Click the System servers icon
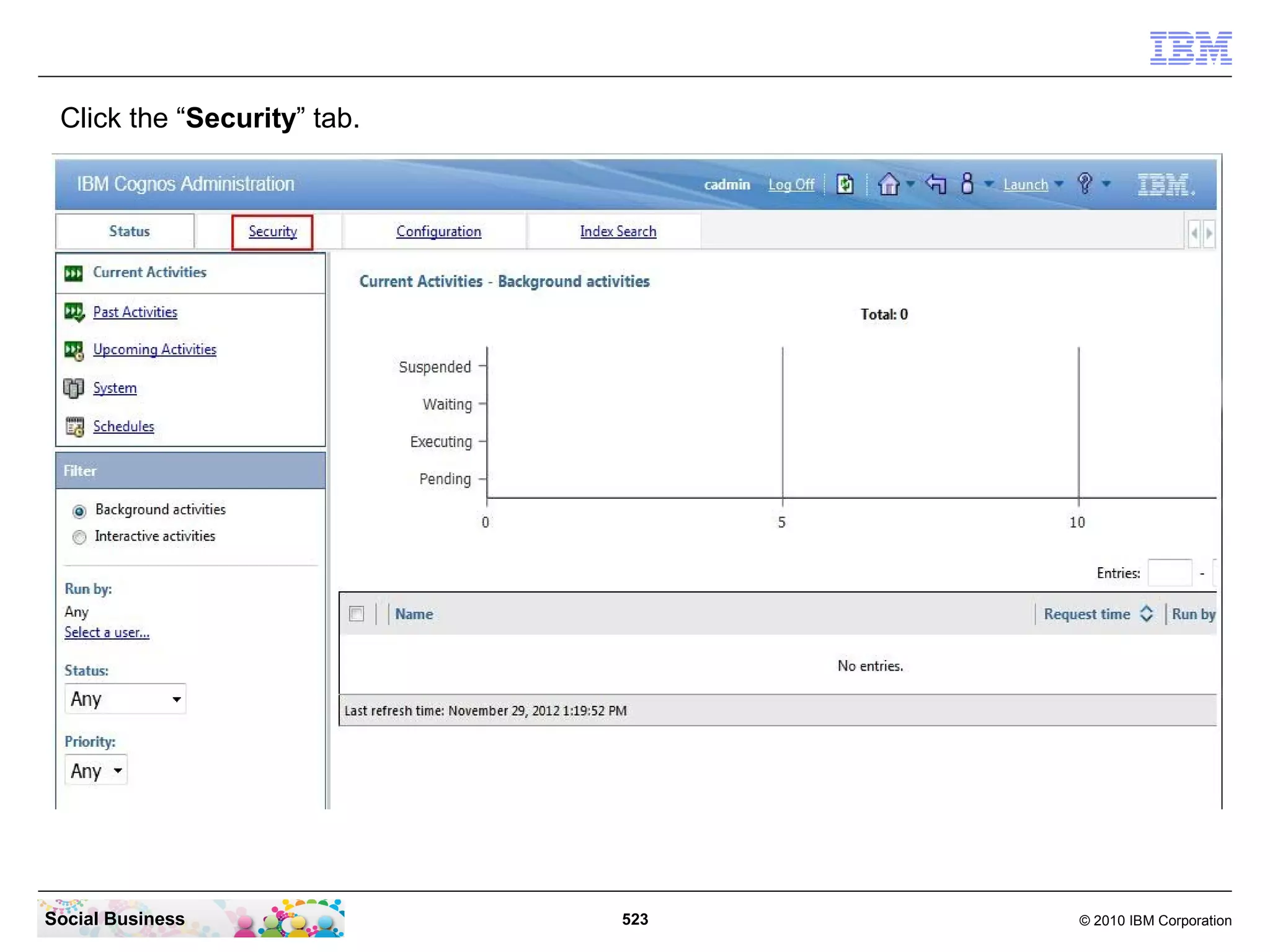Viewport: 1270px width, 952px height. click(74, 389)
